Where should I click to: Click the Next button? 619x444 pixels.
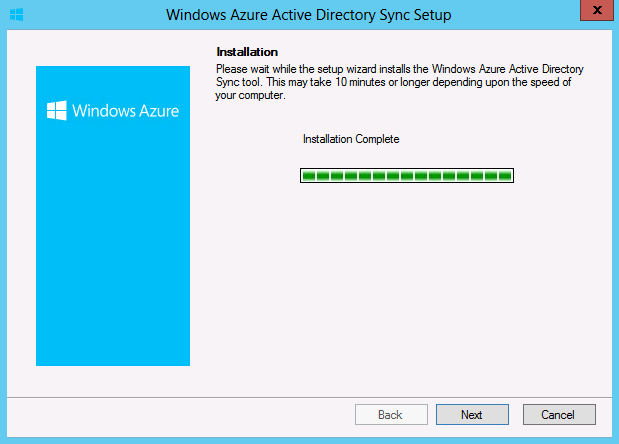(472, 414)
